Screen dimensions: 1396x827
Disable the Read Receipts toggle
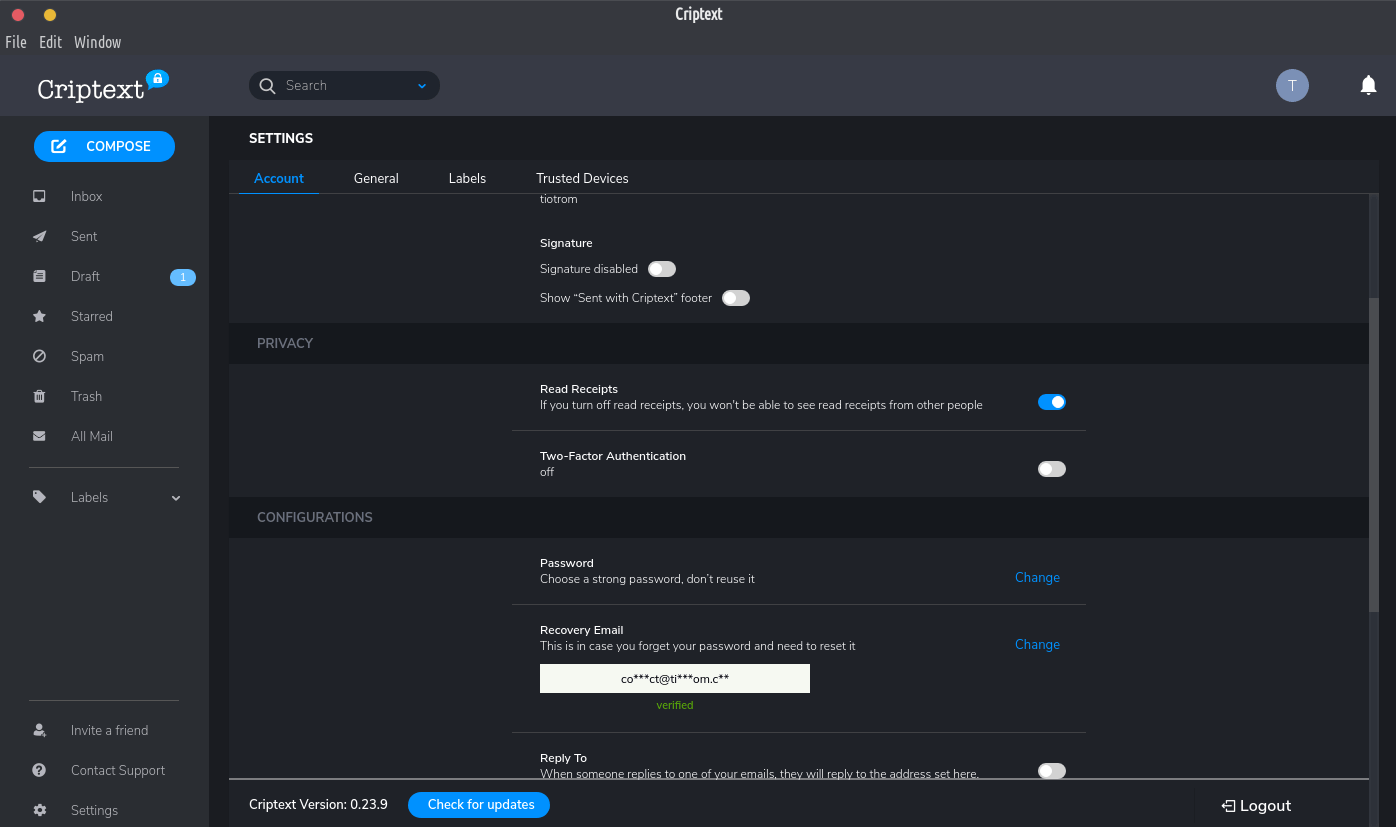1051,402
